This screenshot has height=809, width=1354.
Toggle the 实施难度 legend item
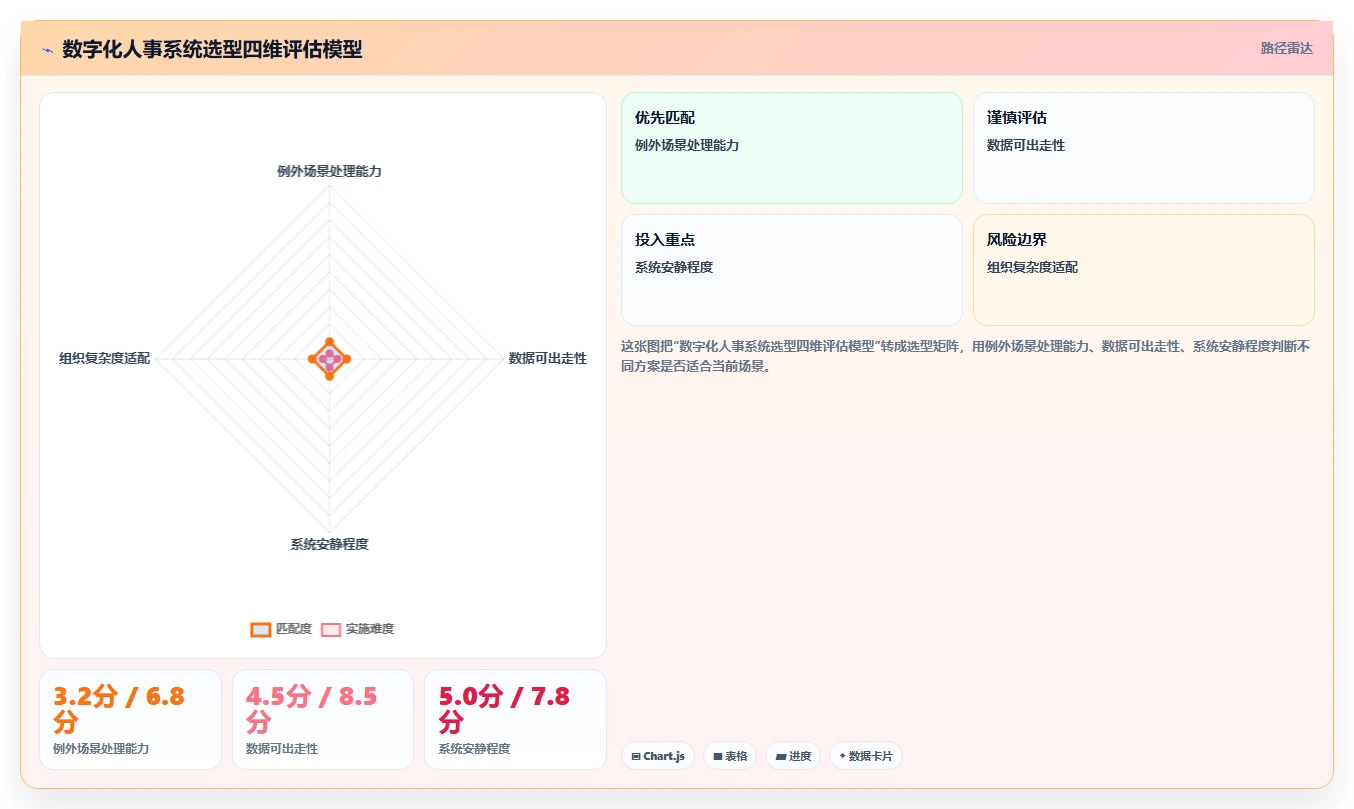358,629
